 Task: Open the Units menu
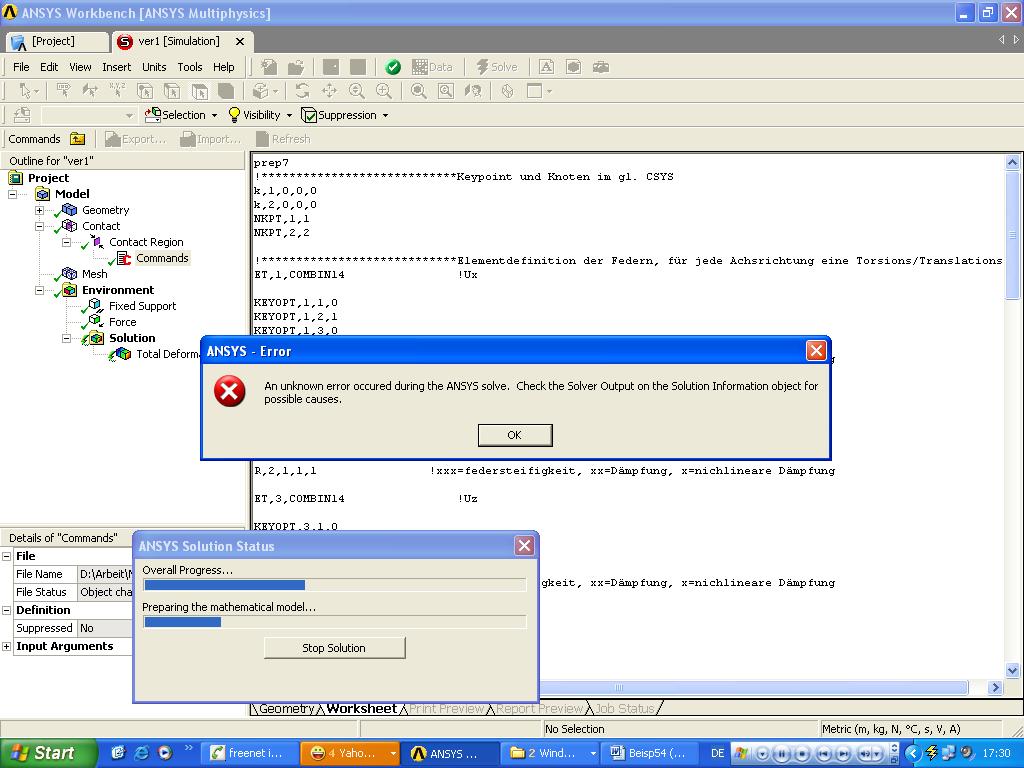154,67
